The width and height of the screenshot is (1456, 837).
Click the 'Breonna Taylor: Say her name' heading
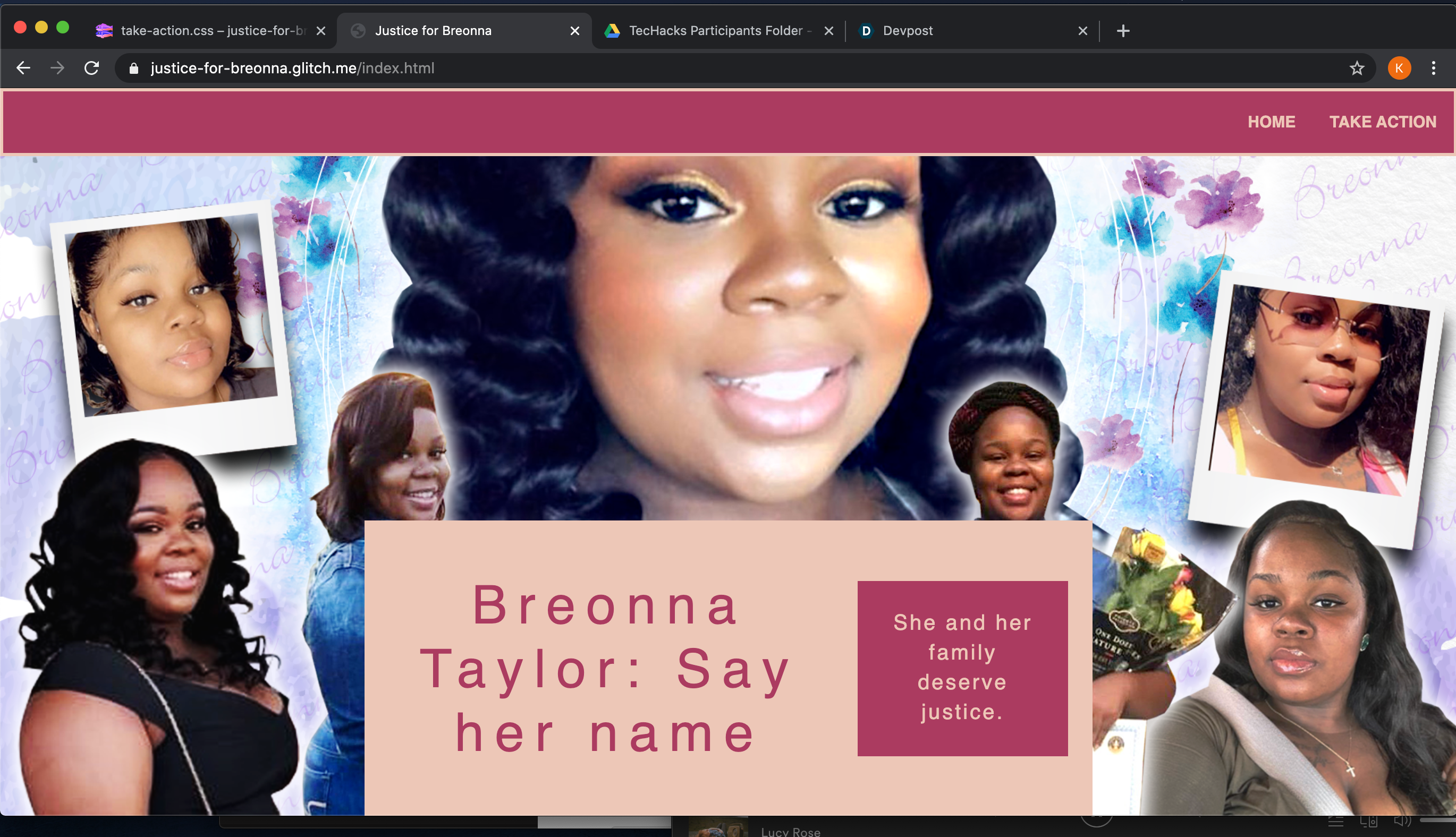606,668
